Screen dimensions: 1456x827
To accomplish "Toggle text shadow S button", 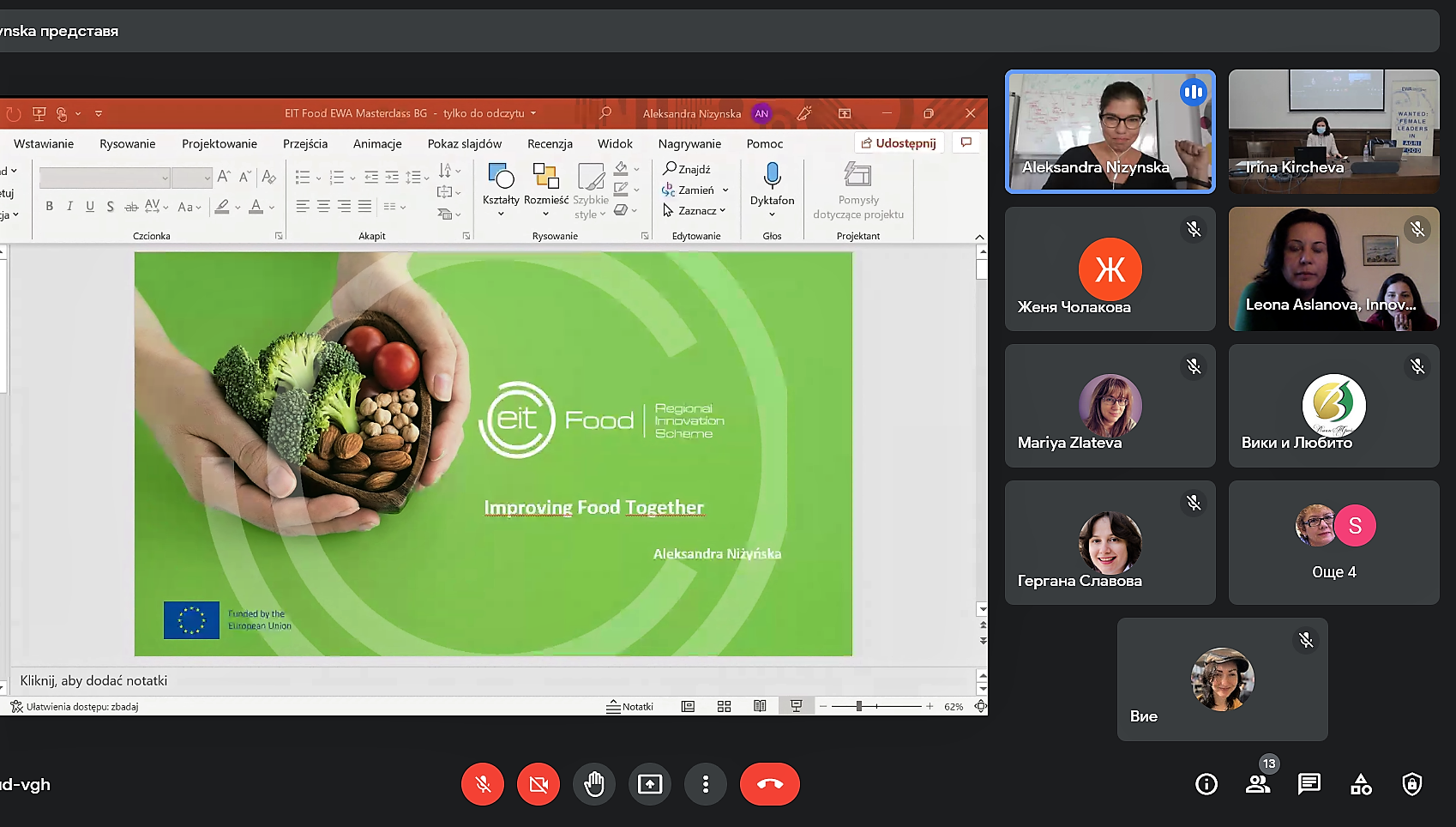I will [x=110, y=206].
